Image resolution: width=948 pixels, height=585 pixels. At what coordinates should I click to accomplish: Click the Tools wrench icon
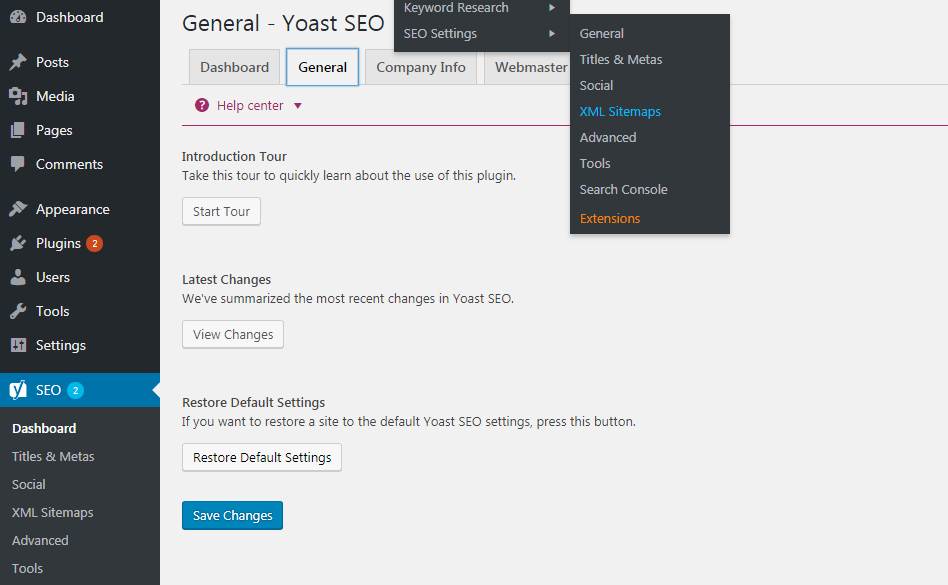coord(18,311)
